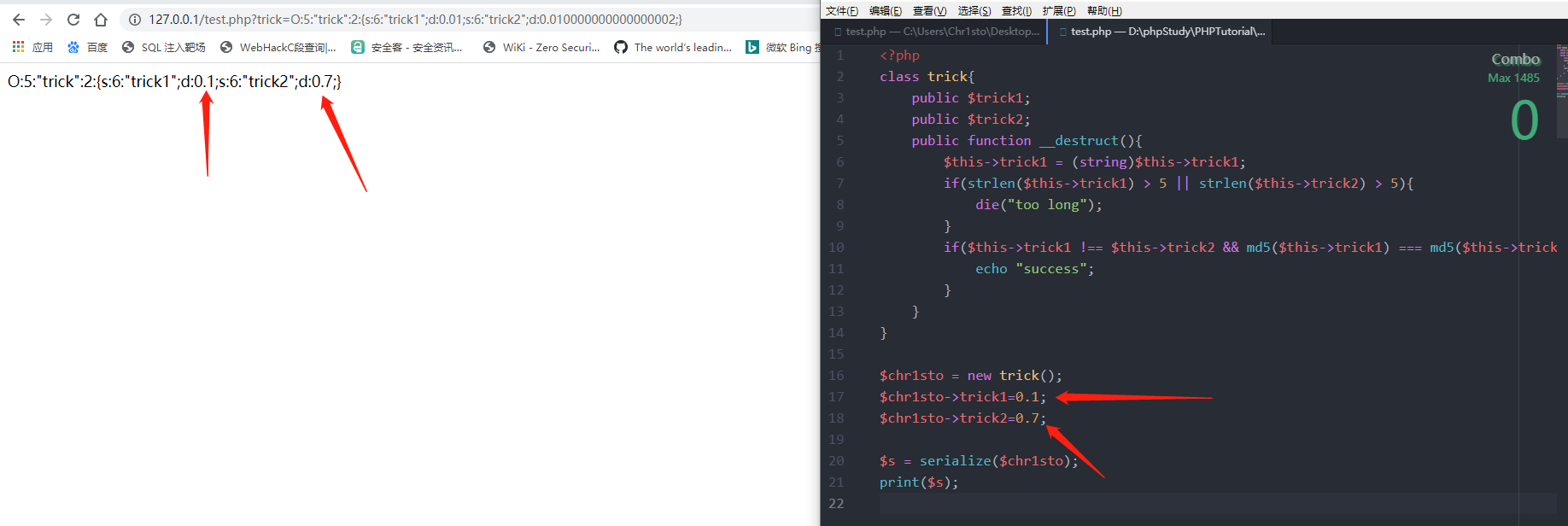Screen dimensions: 1568x526
Task: View site information icon in address bar
Action: [135, 20]
